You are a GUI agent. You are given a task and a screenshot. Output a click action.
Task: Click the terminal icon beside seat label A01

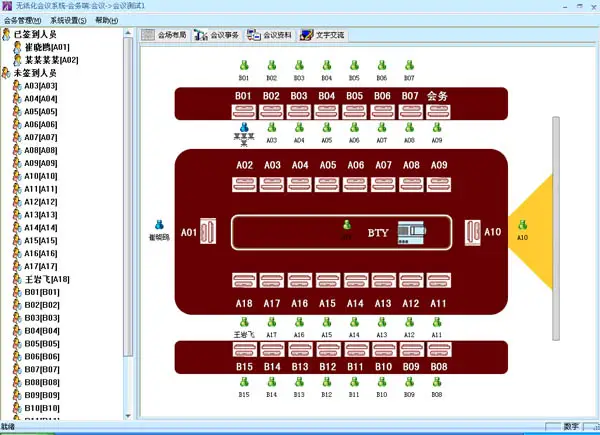tap(208, 231)
